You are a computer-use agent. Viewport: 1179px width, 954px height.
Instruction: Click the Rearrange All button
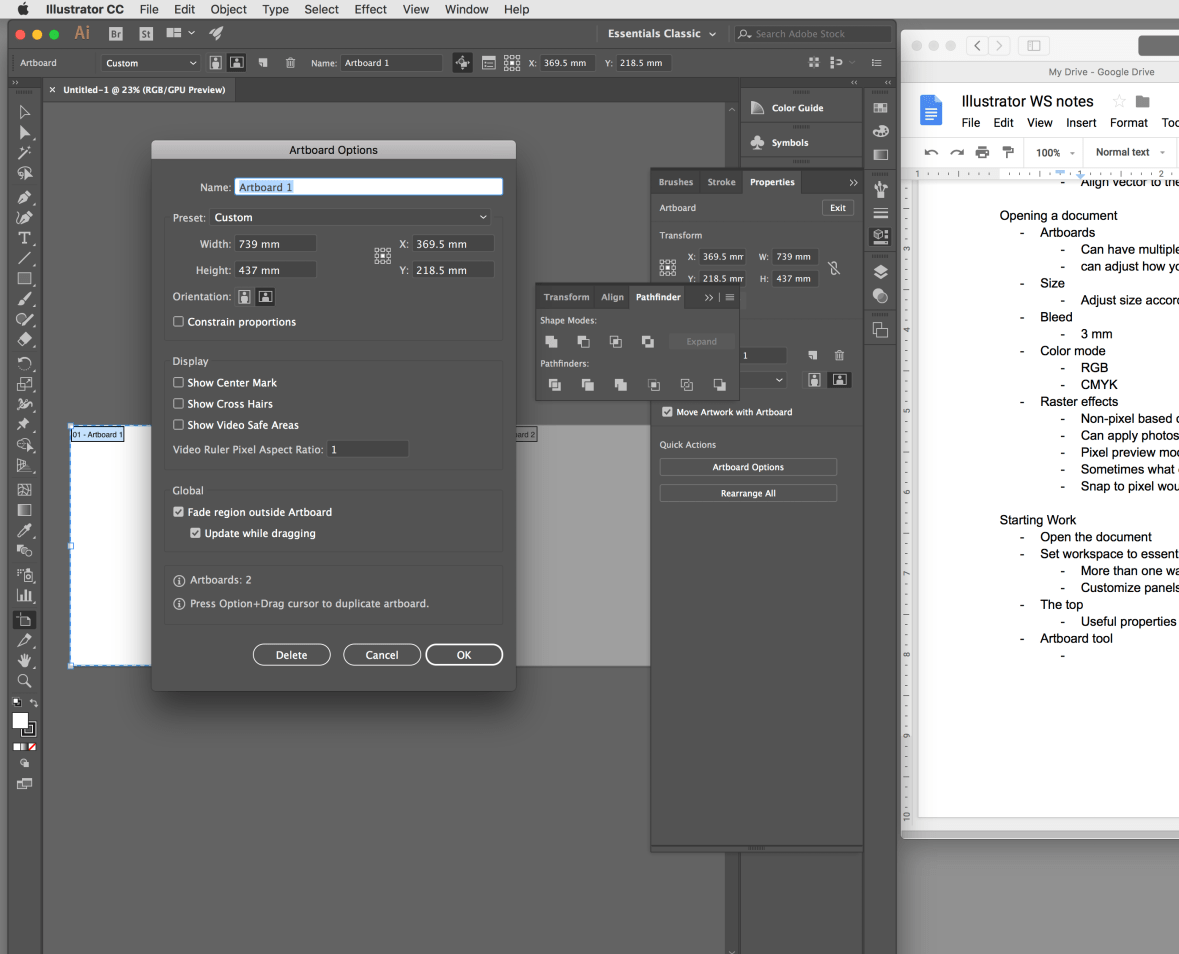747,492
